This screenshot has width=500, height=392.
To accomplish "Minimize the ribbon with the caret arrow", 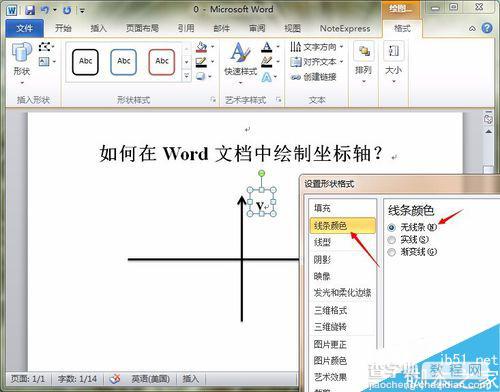I will pyautogui.click(x=472, y=29).
